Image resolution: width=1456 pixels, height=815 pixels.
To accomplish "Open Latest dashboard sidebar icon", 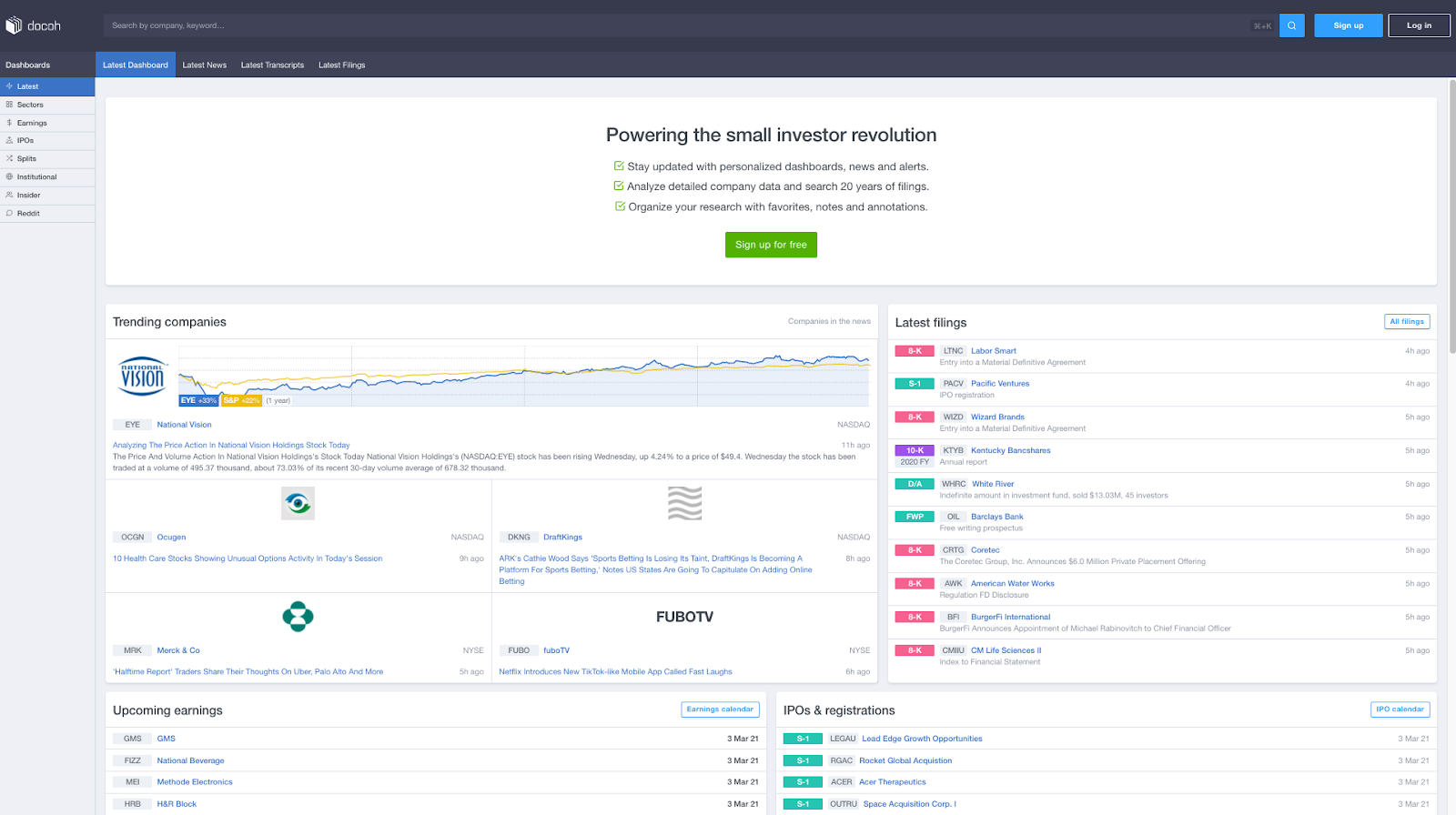I will tap(9, 86).
